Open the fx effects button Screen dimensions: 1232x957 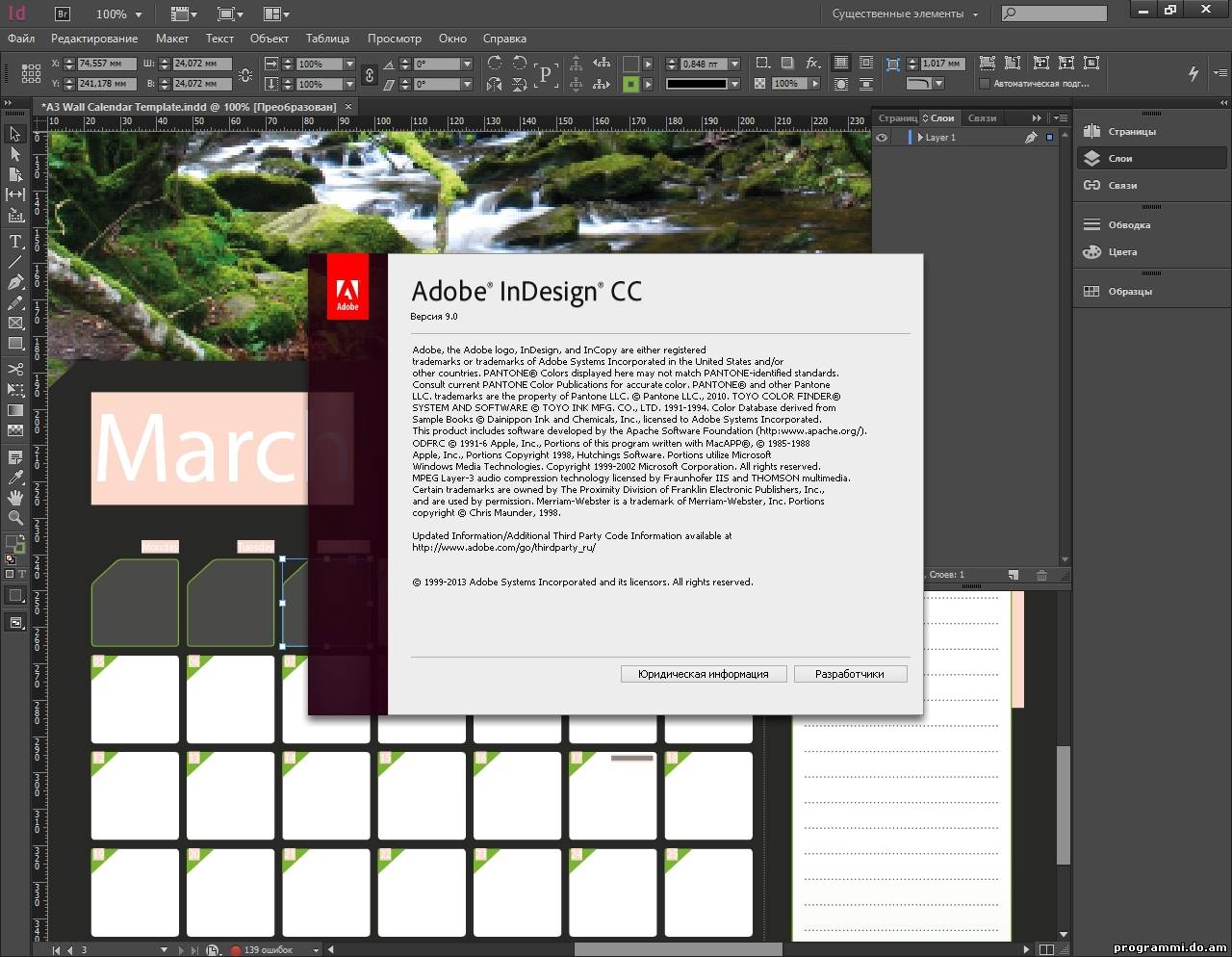(x=813, y=64)
